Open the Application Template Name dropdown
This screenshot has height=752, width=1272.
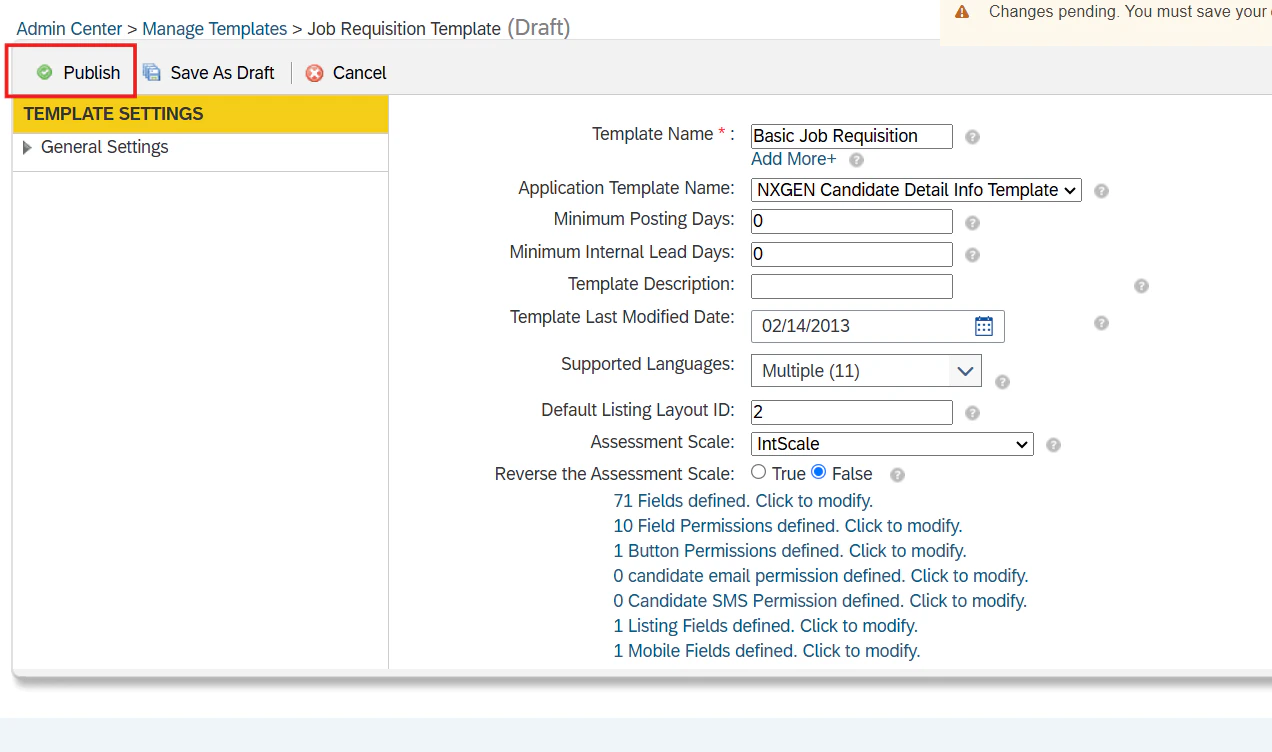pyautogui.click(x=916, y=190)
